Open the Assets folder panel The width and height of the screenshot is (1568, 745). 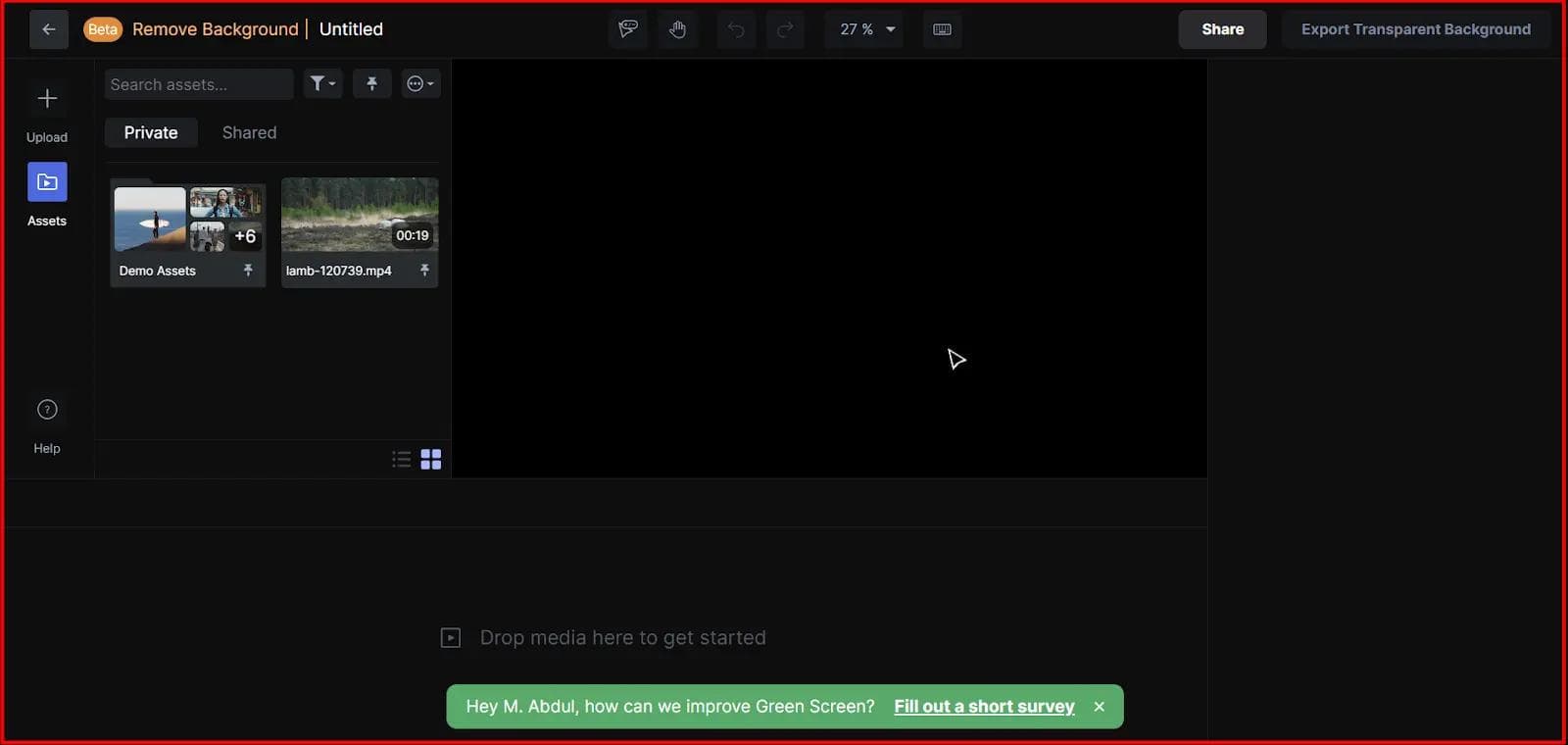(47, 182)
